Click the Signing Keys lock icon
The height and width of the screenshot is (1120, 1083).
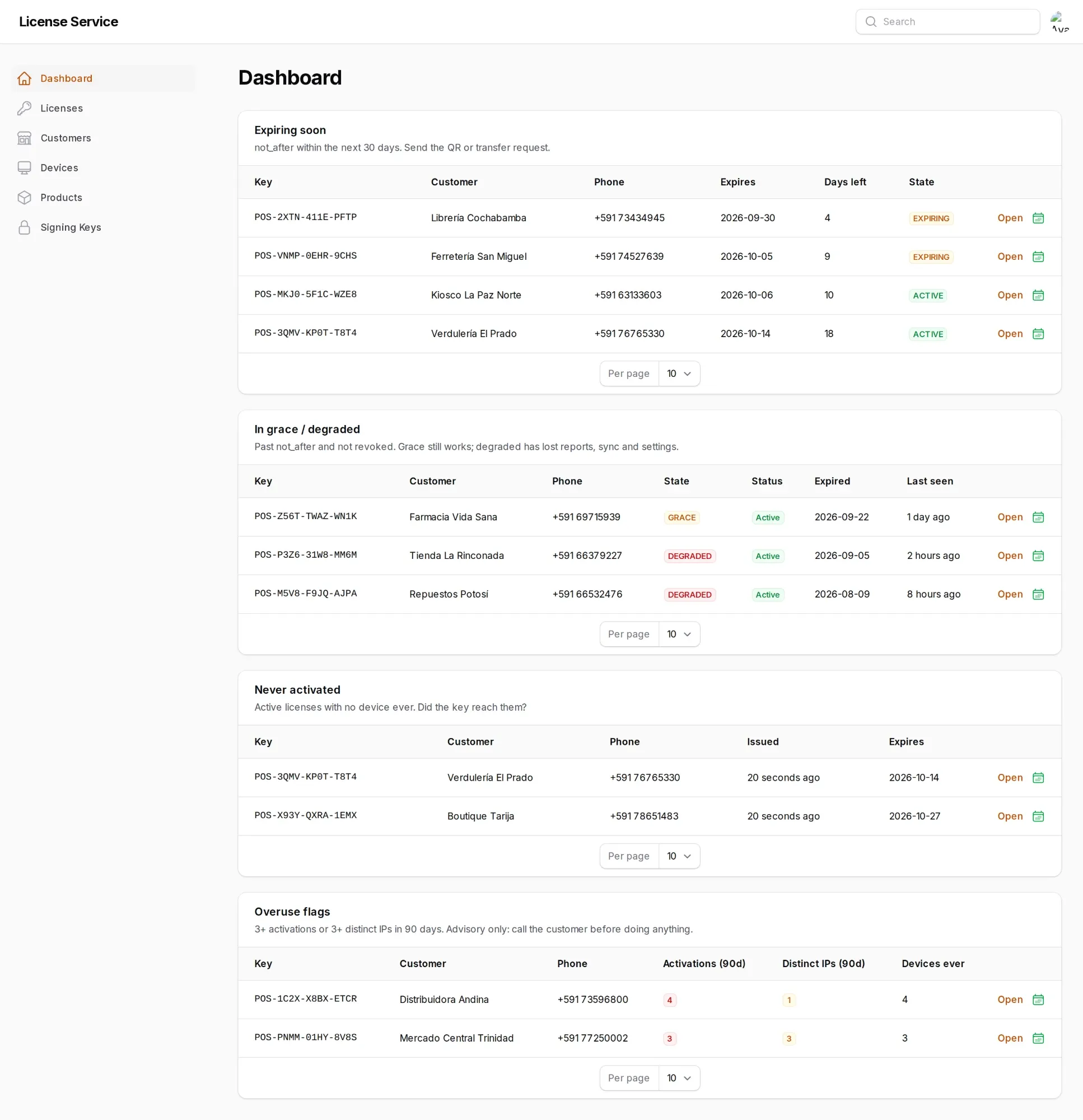(24, 227)
